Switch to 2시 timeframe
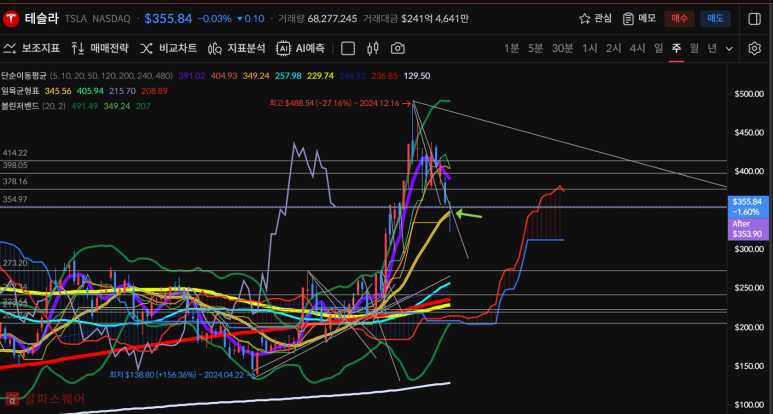This screenshot has width=773, height=414. 614,48
